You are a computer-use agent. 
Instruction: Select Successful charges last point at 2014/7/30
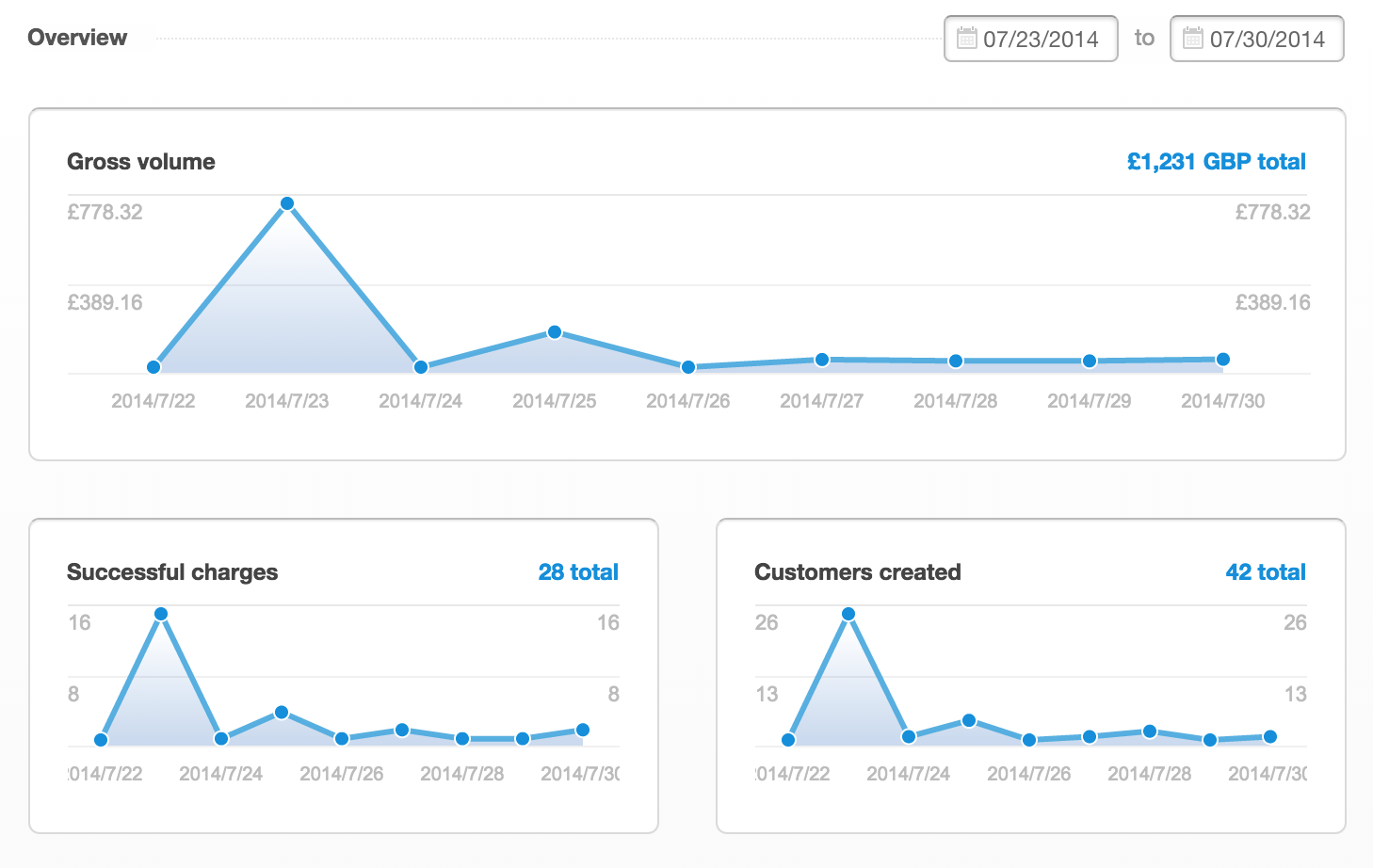point(583,730)
